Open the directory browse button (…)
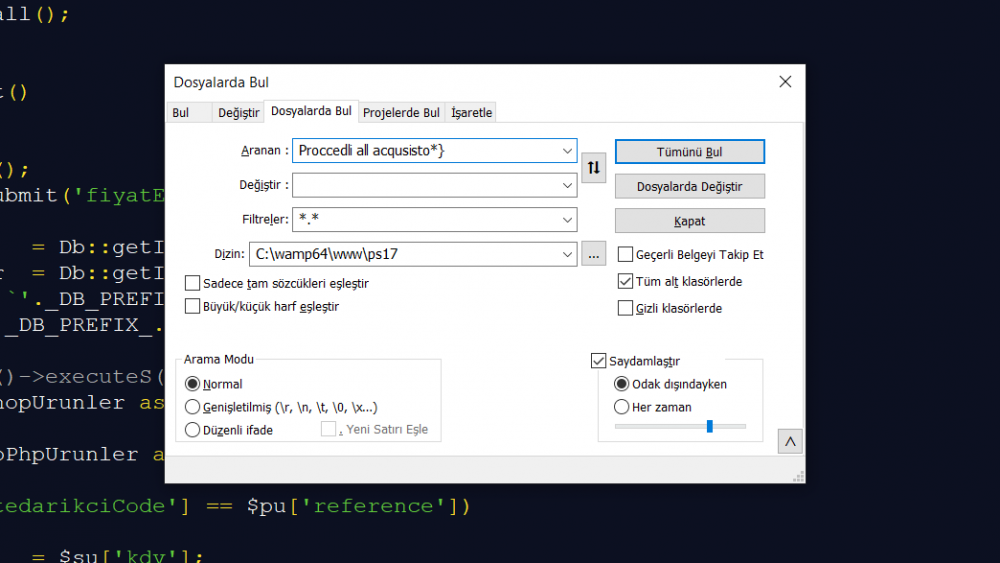Viewport: 1000px width, 563px height. 593,254
